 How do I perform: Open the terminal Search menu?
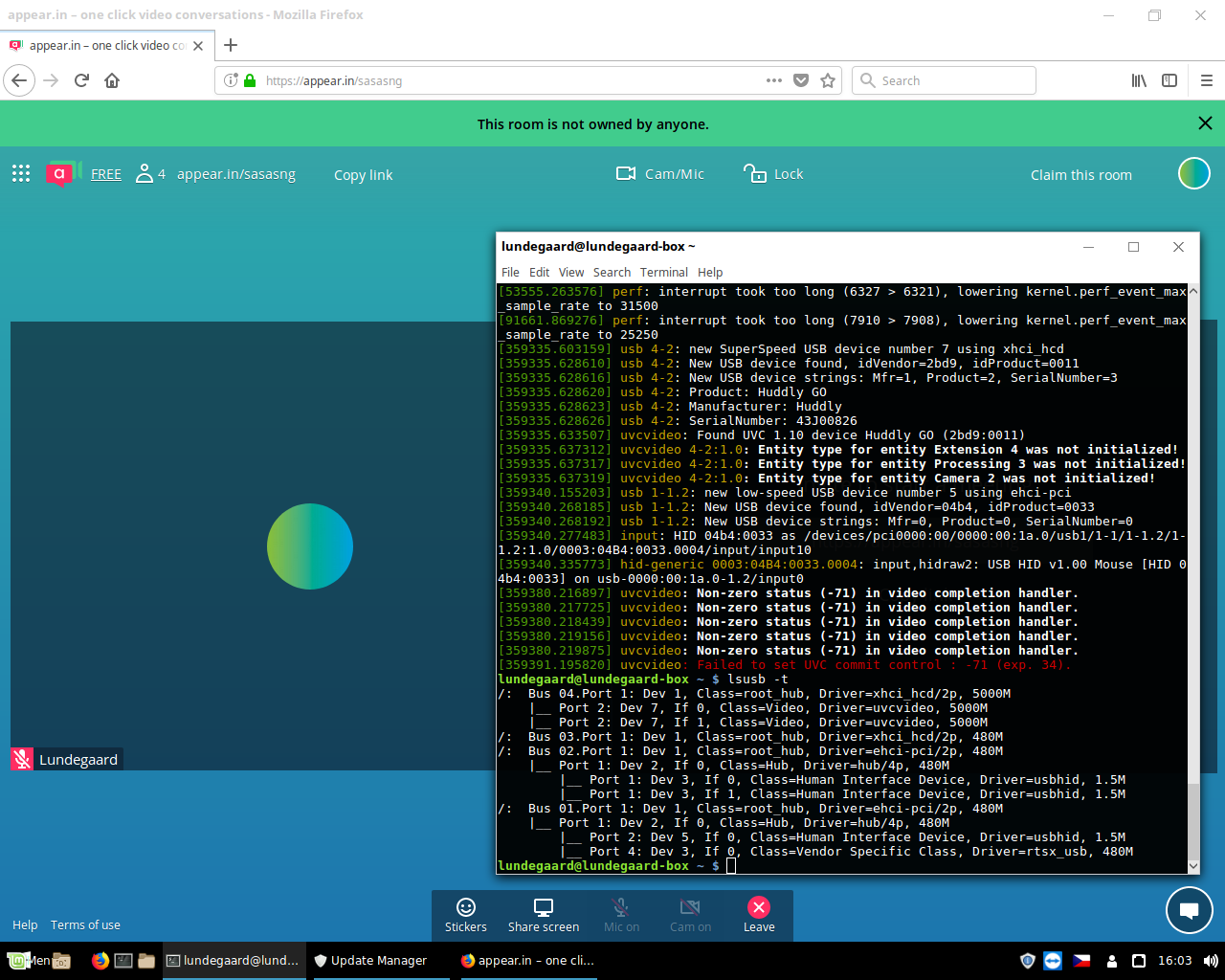[612, 272]
